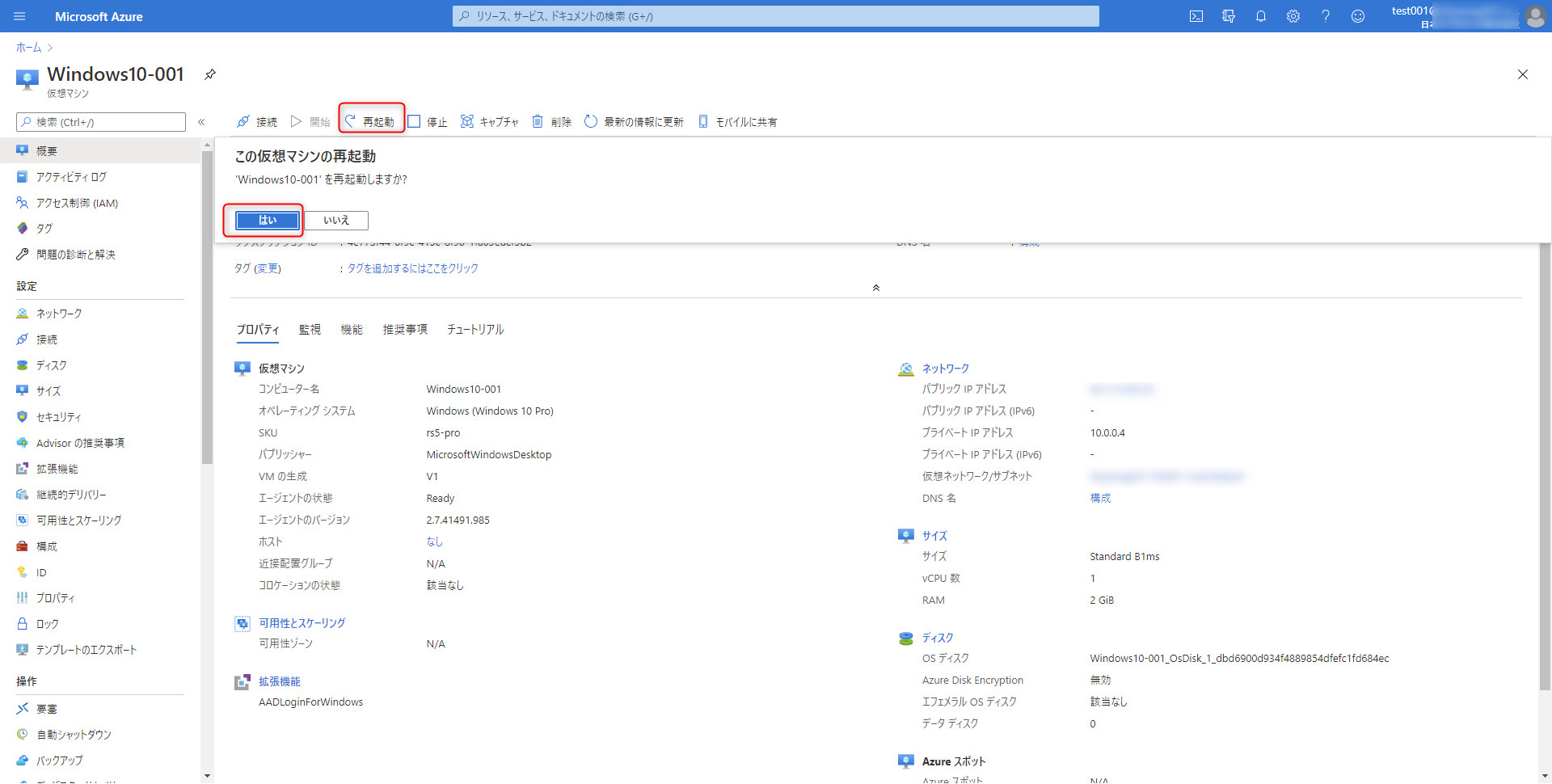Image resolution: width=1552 pixels, height=784 pixels.
Task: Click the モバイルに共有 toolbar button
Action: click(x=737, y=122)
